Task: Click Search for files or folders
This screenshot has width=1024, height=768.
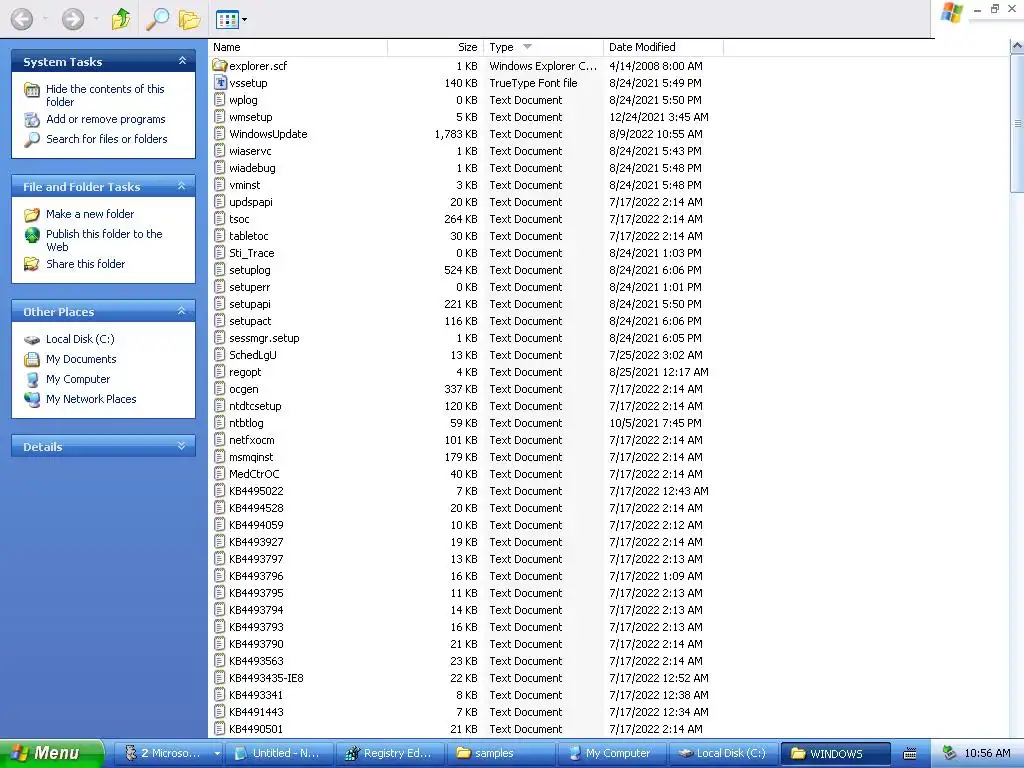Action: point(106,139)
